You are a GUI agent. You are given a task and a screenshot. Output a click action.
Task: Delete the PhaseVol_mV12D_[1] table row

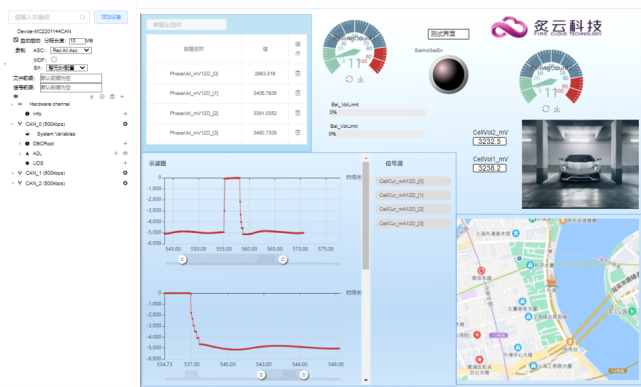[x=298, y=93]
